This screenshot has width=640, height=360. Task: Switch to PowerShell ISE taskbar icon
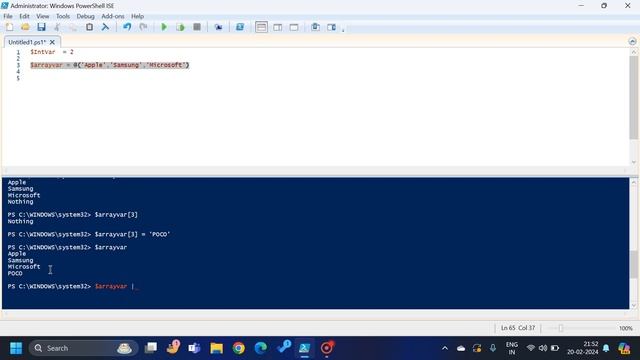point(304,348)
